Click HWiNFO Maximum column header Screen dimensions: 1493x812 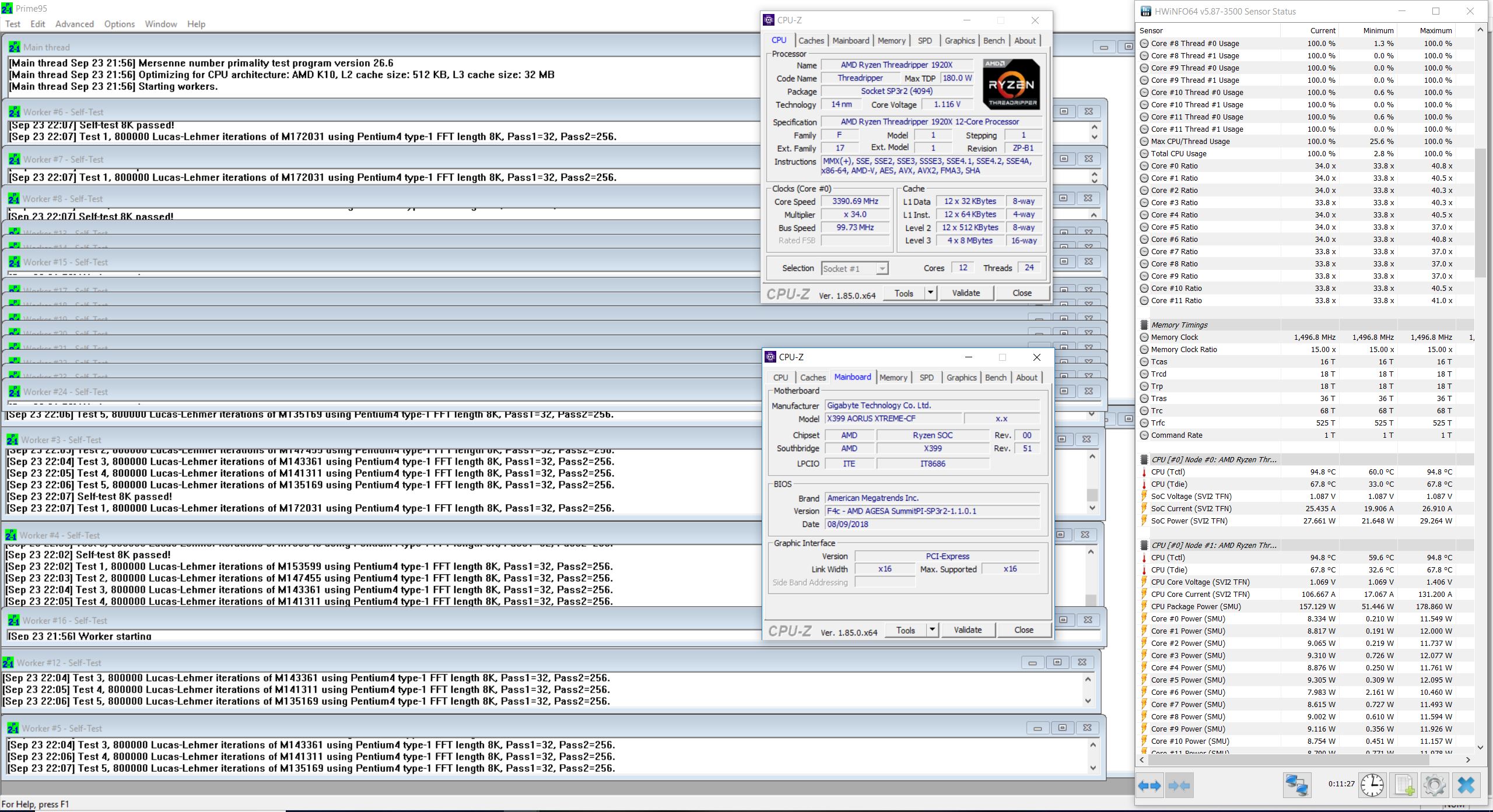(x=1427, y=30)
